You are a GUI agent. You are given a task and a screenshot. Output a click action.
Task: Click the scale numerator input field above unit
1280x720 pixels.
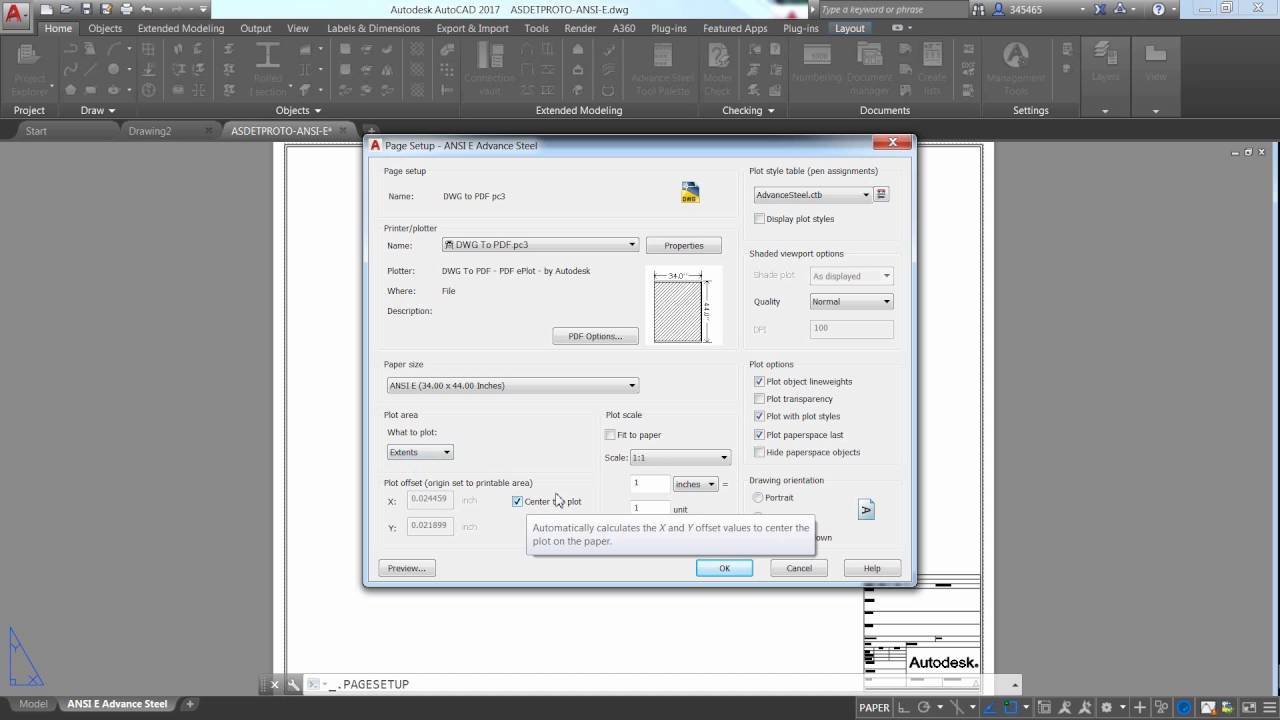pos(649,483)
